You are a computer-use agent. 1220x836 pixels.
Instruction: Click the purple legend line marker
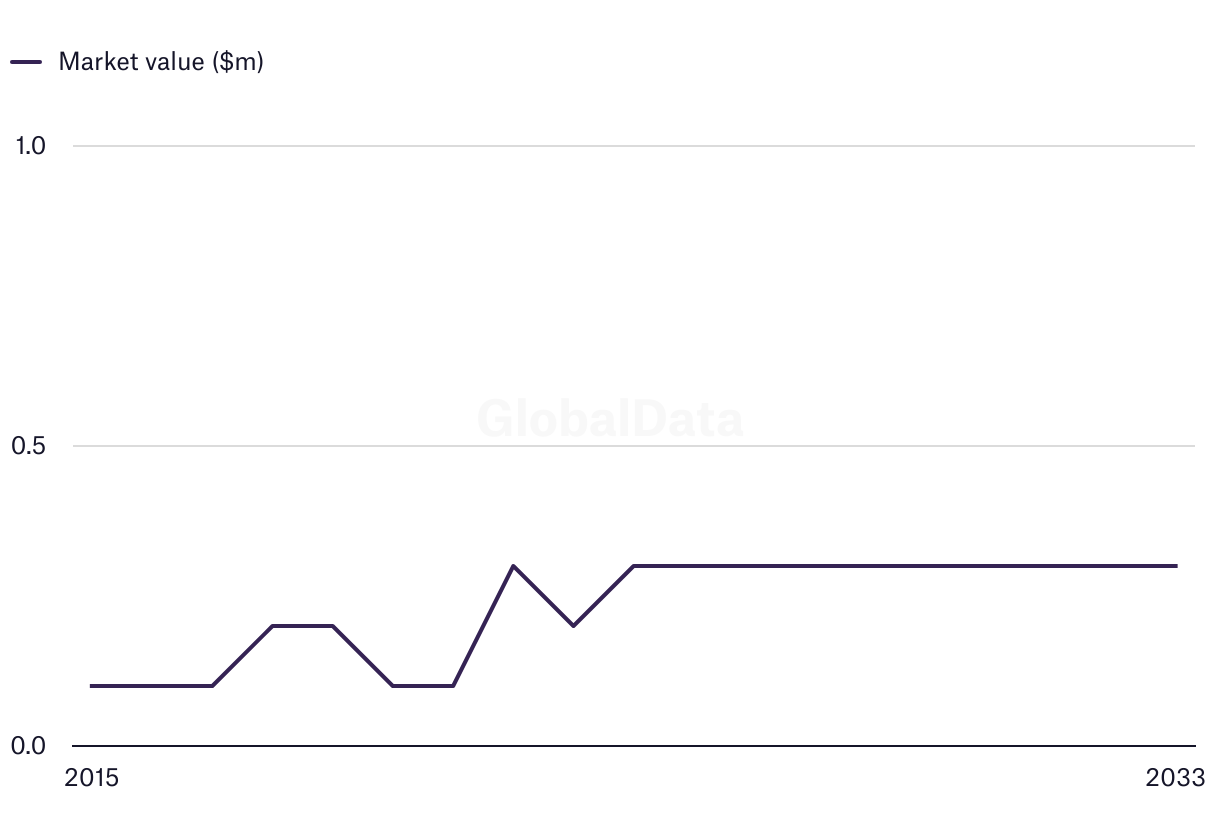pyautogui.click(x=26, y=62)
